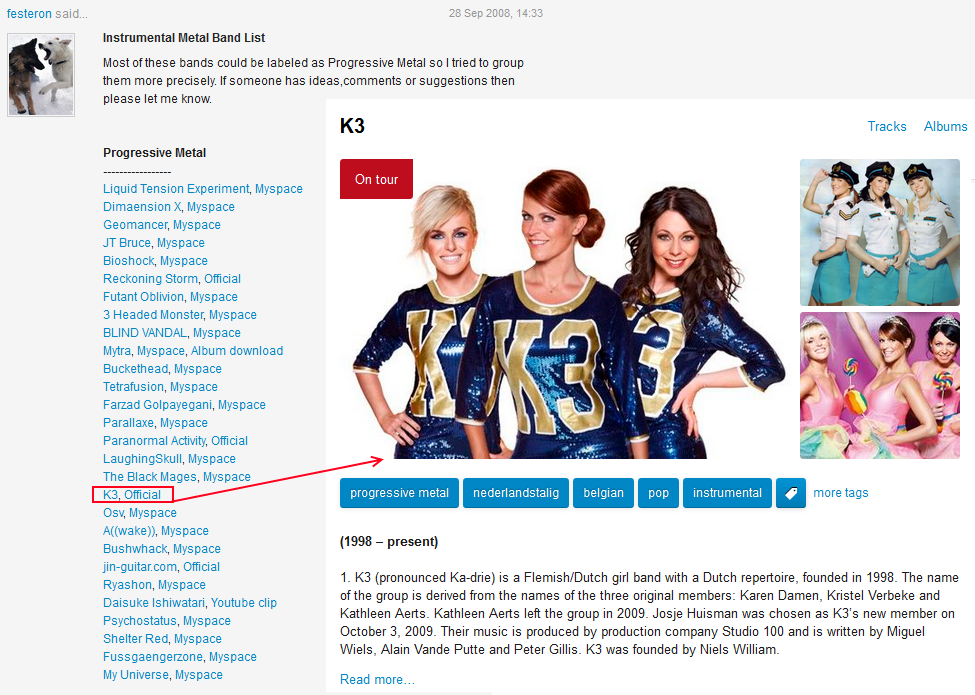Switch to the Albums tab

[x=945, y=126]
